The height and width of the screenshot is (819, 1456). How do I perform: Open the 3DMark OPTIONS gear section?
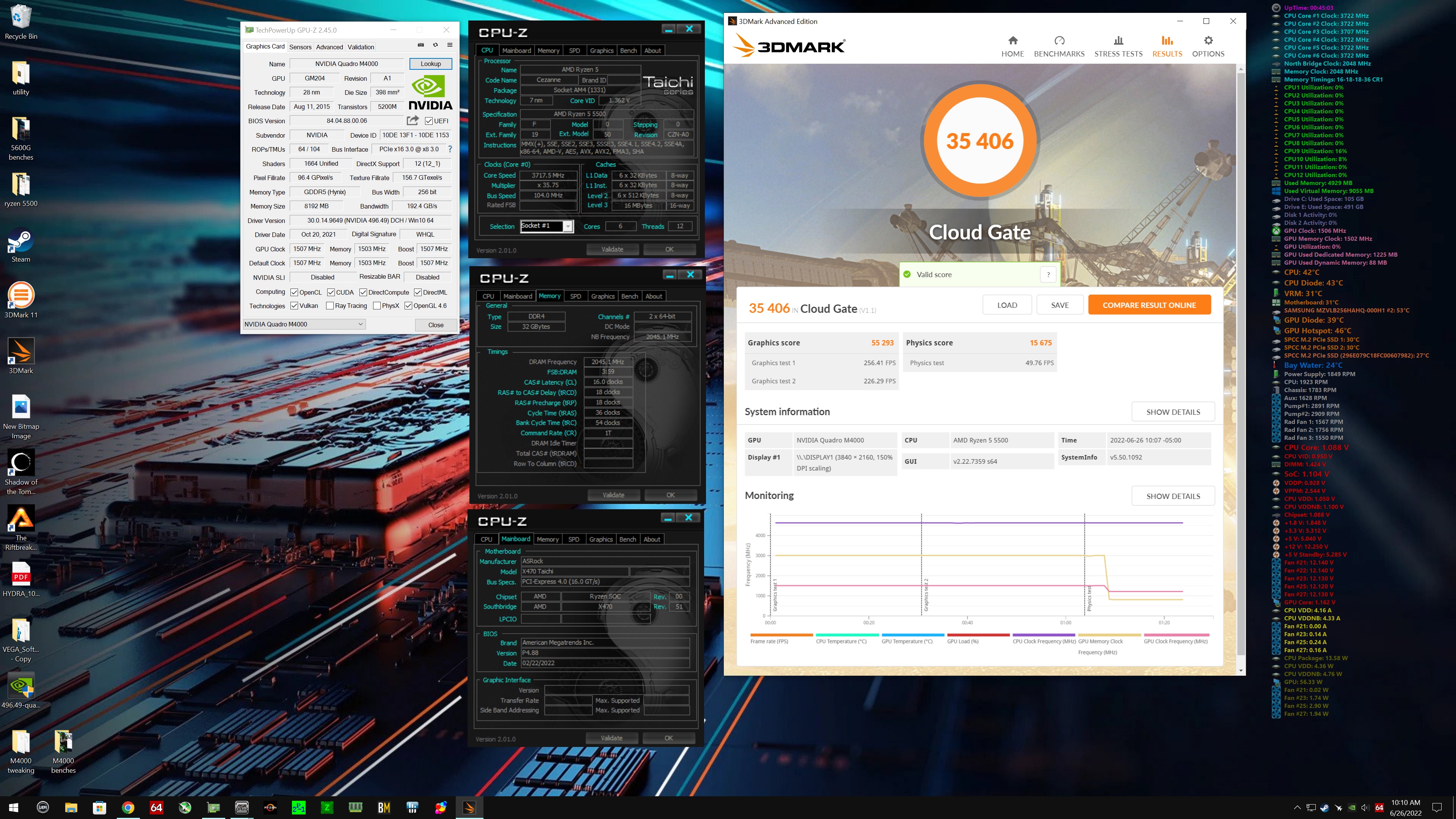(x=1208, y=46)
